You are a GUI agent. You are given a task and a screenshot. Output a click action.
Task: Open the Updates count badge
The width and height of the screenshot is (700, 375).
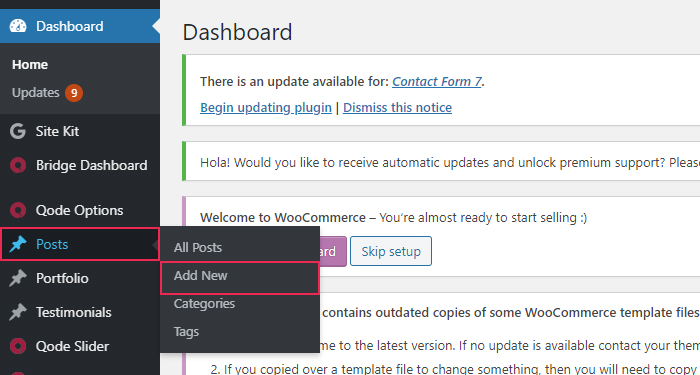pos(74,93)
